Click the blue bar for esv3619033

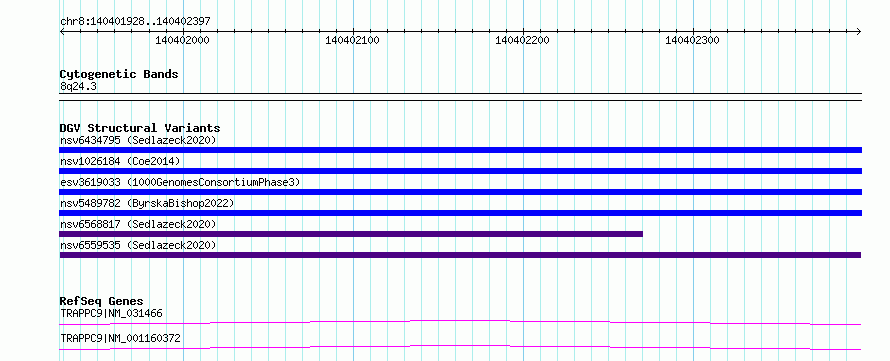click(460, 192)
